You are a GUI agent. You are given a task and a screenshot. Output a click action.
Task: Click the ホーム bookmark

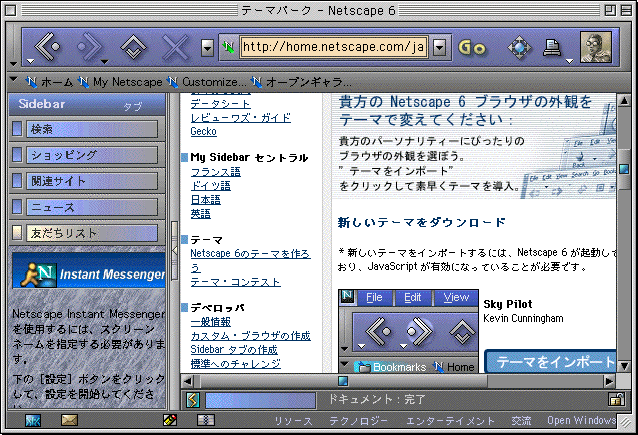pos(49,82)
